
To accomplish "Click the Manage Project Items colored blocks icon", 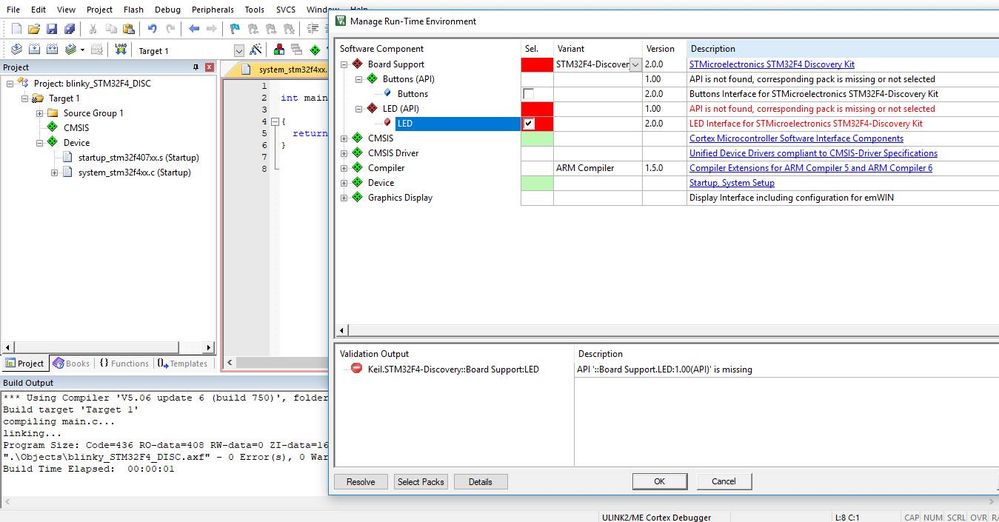I will tap(279, 49).
